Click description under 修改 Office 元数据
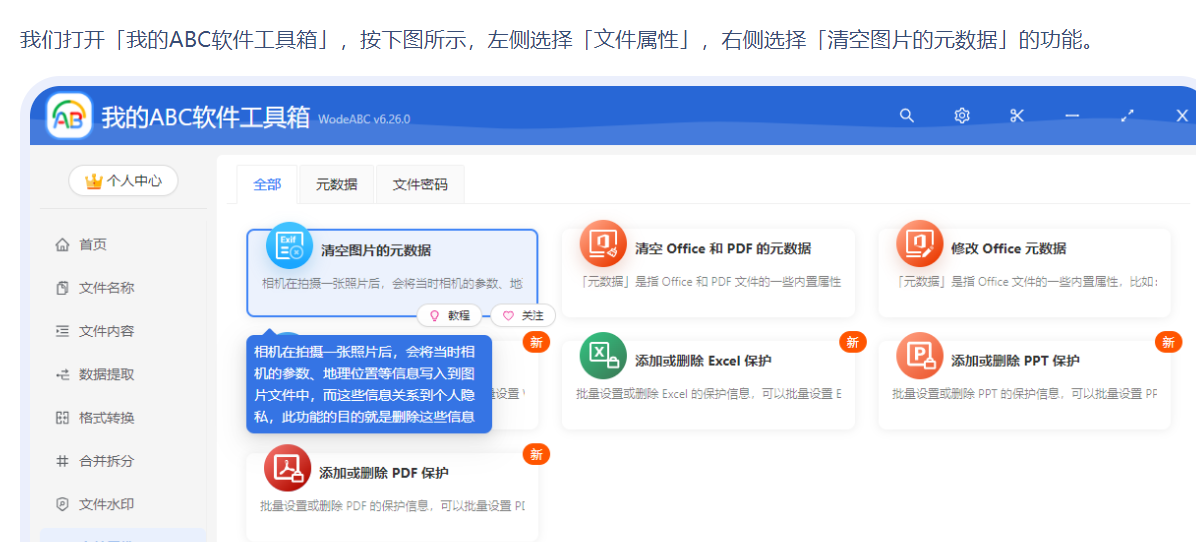The image size is (1196, 542). coord(1027,282)
